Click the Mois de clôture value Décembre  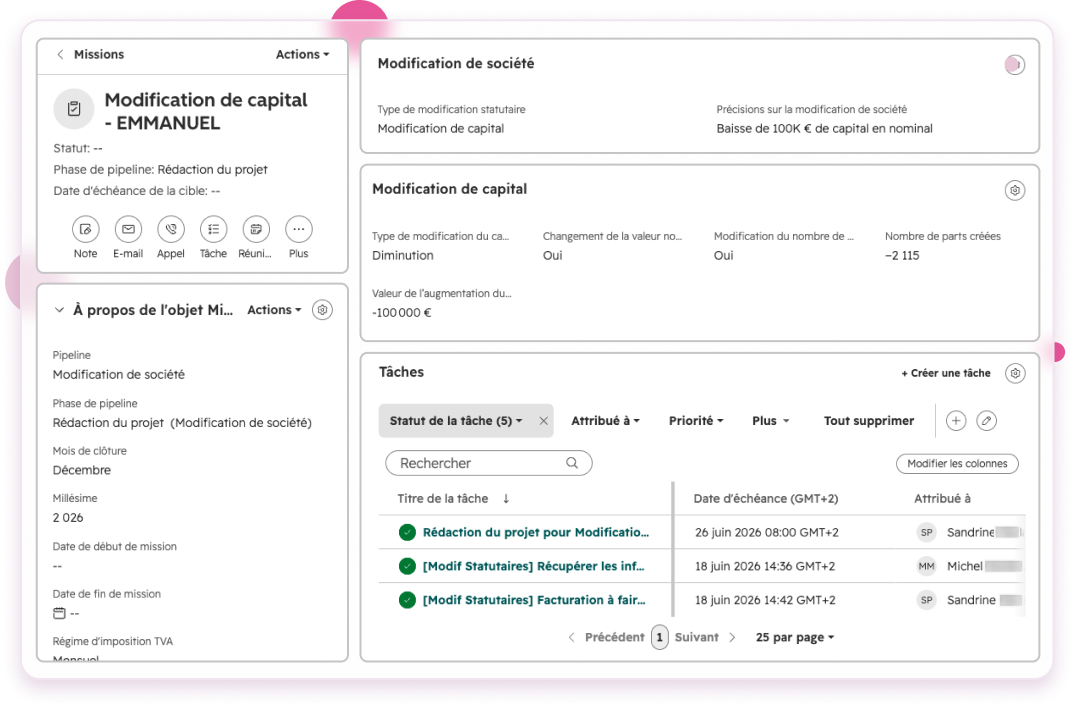pos(82,470)
